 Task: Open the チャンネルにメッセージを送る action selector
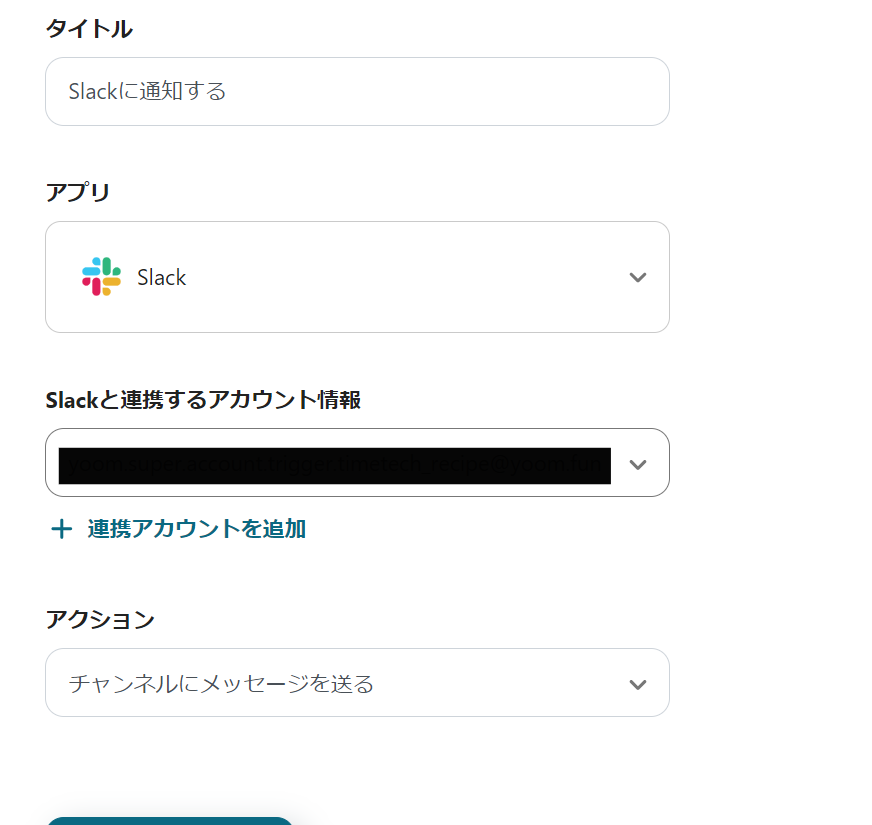pos(357,683)
